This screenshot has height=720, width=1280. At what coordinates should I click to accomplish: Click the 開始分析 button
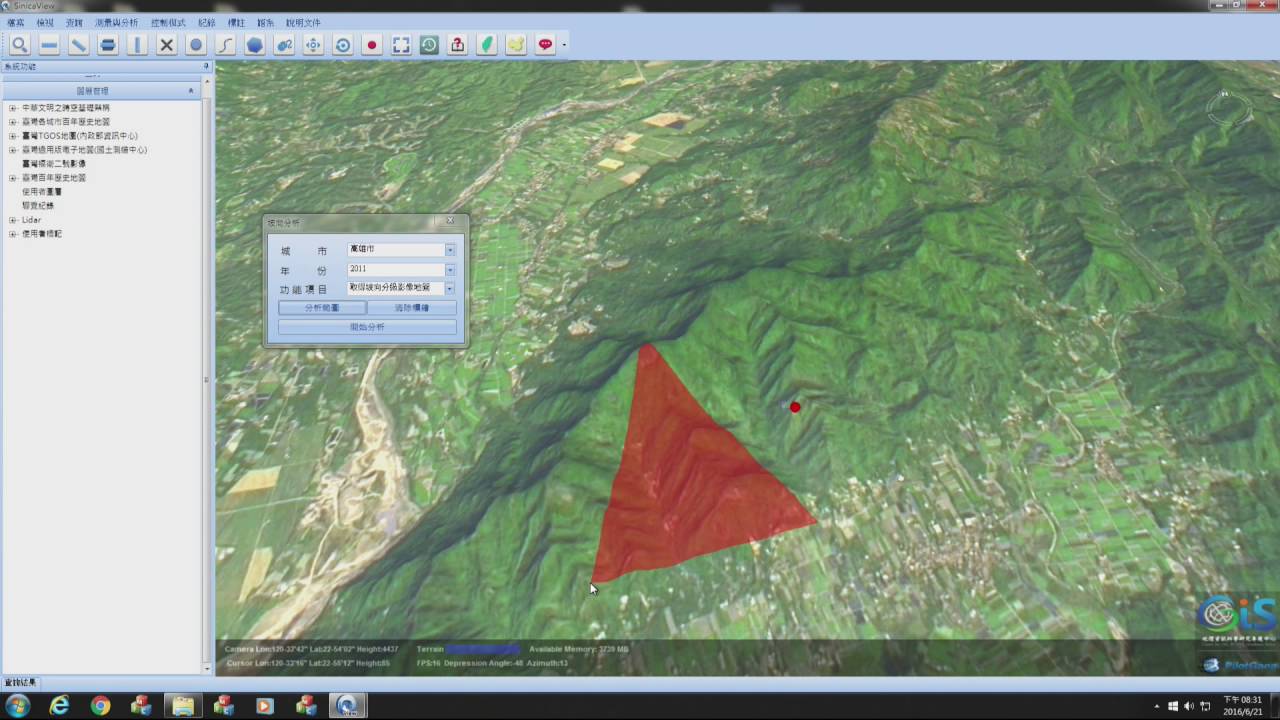367,327
